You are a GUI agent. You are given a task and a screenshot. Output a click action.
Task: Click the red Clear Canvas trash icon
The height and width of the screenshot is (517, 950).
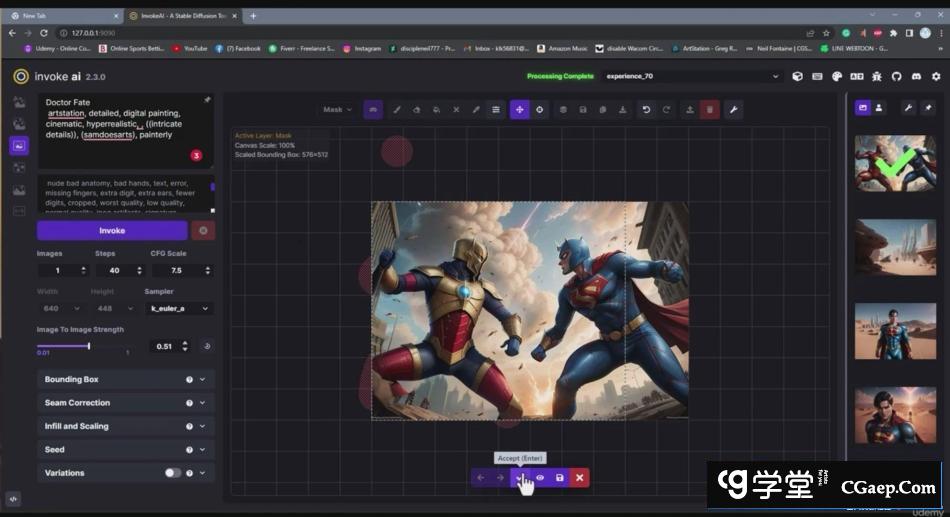click(x=710, y=110)
